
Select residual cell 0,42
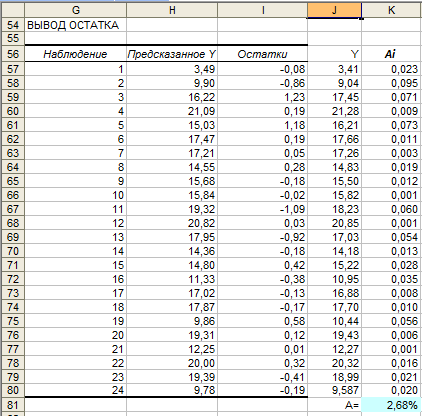tap(263, 265)
